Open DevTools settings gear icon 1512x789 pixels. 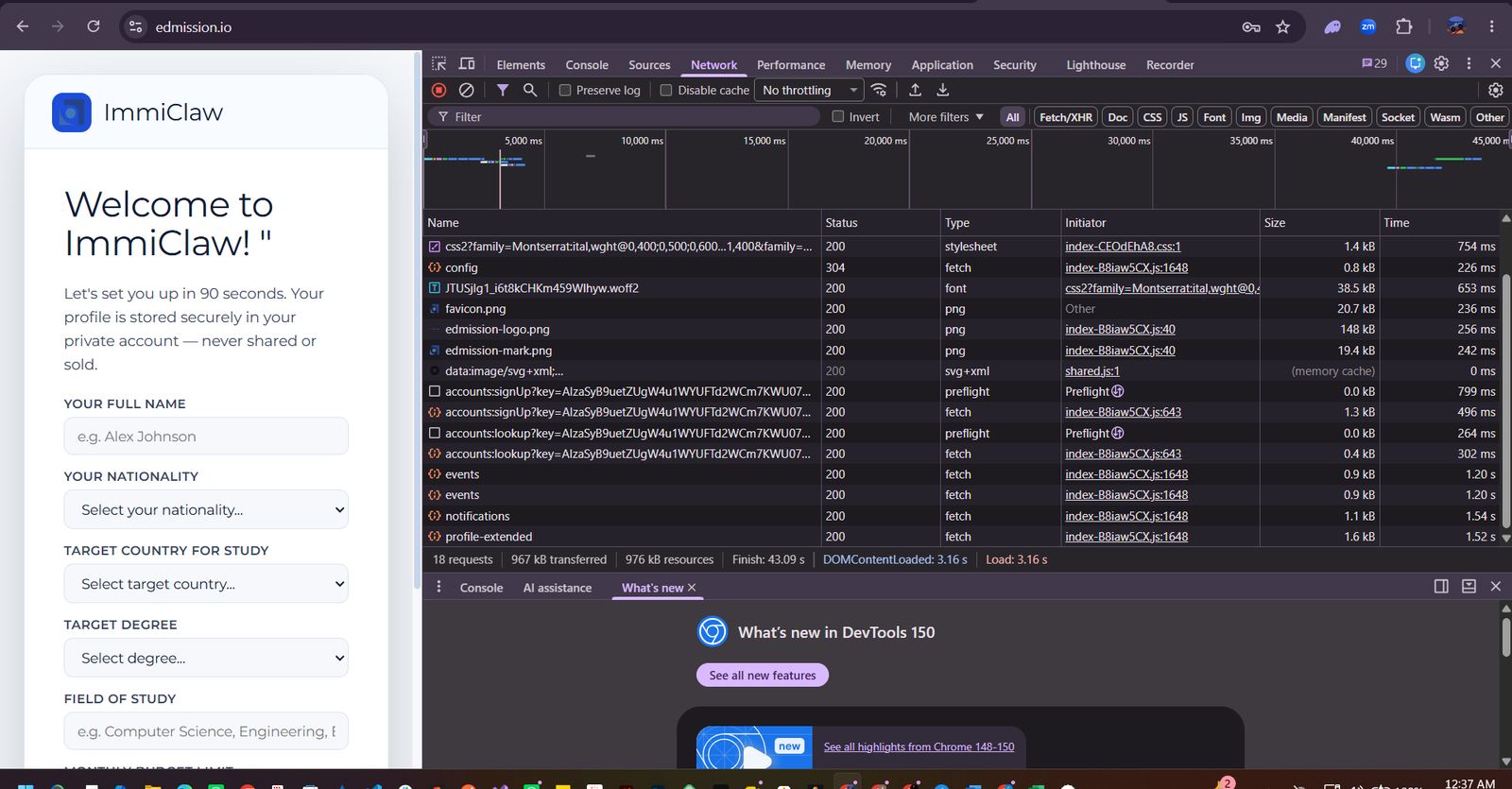[1441, 63]
